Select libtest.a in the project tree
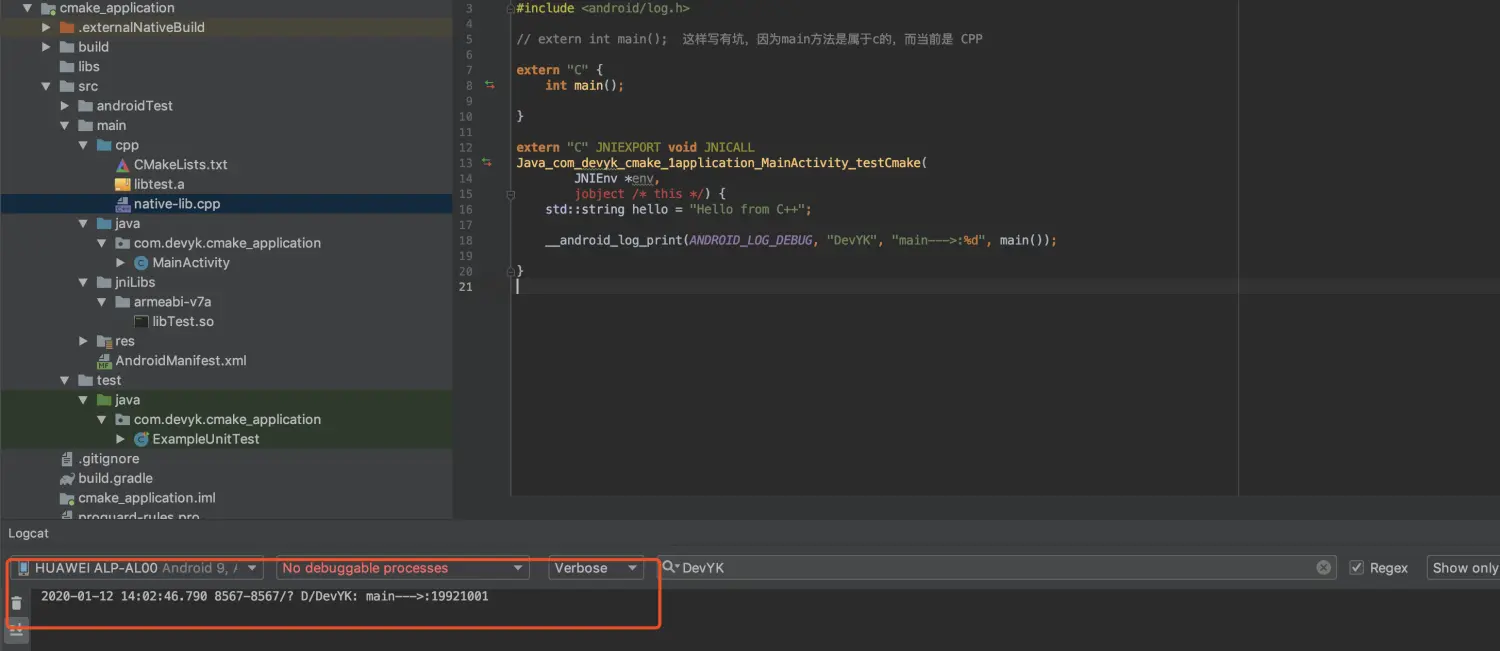The width and height of the screenshot is (1500, 651). tap(159, 184)
